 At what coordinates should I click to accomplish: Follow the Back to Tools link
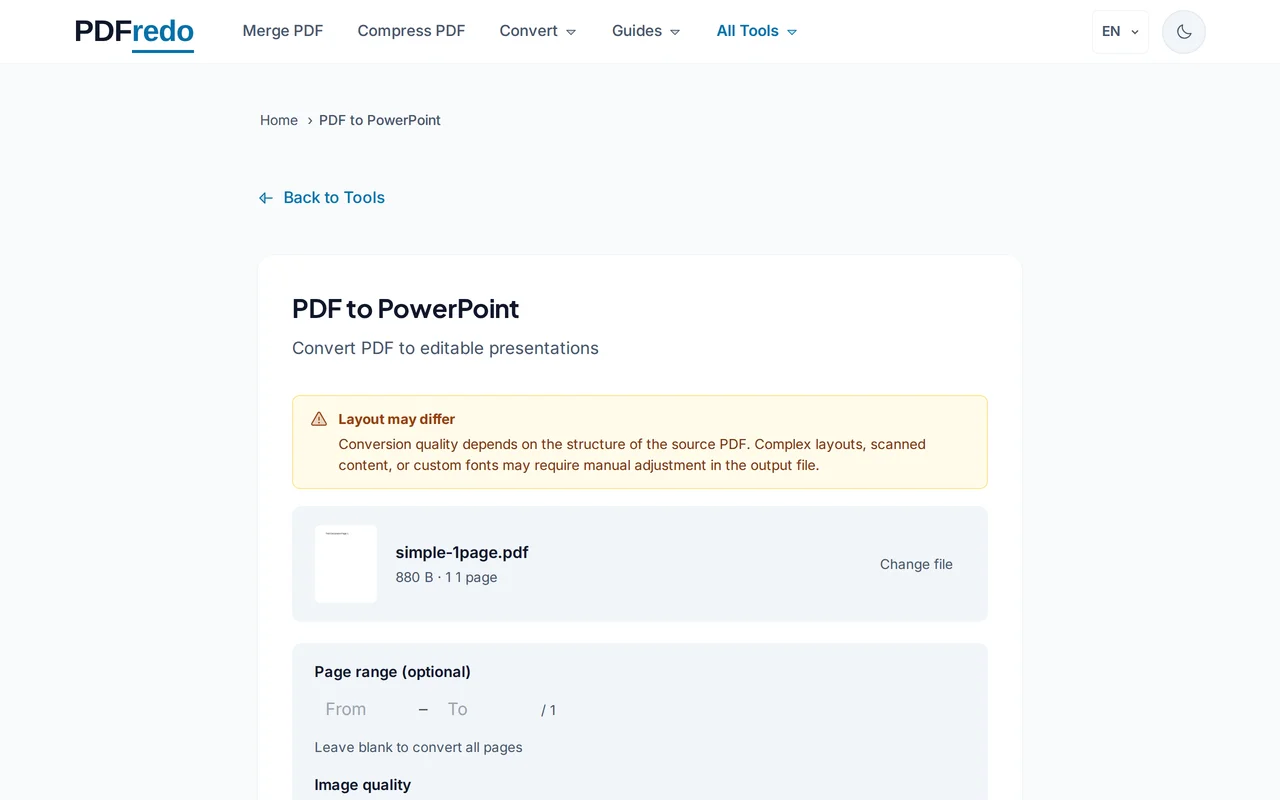coord(333,197)
